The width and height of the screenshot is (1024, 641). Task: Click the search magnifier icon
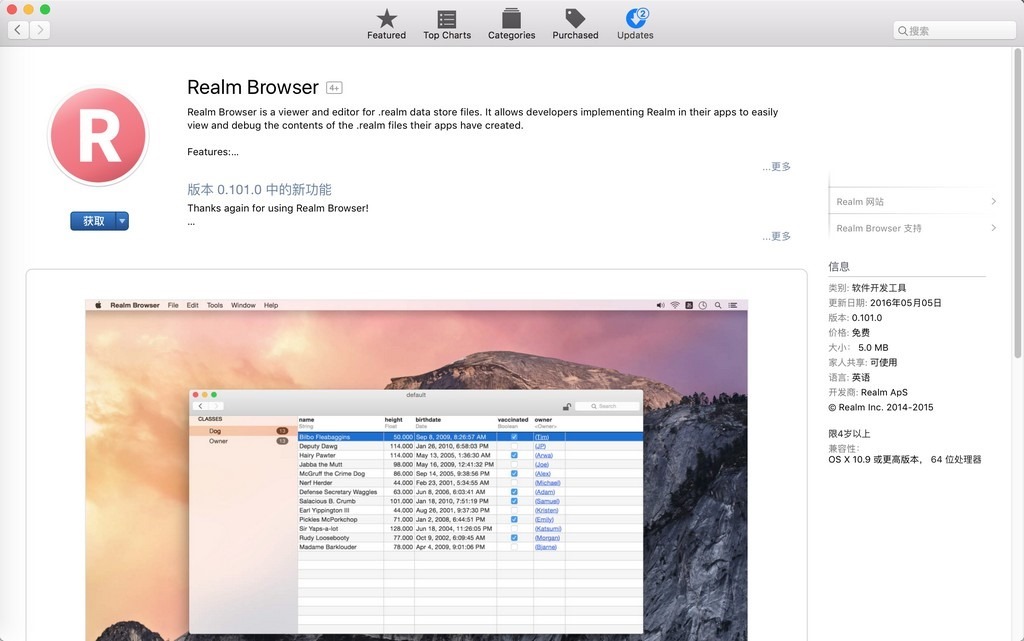click(903, 31)
